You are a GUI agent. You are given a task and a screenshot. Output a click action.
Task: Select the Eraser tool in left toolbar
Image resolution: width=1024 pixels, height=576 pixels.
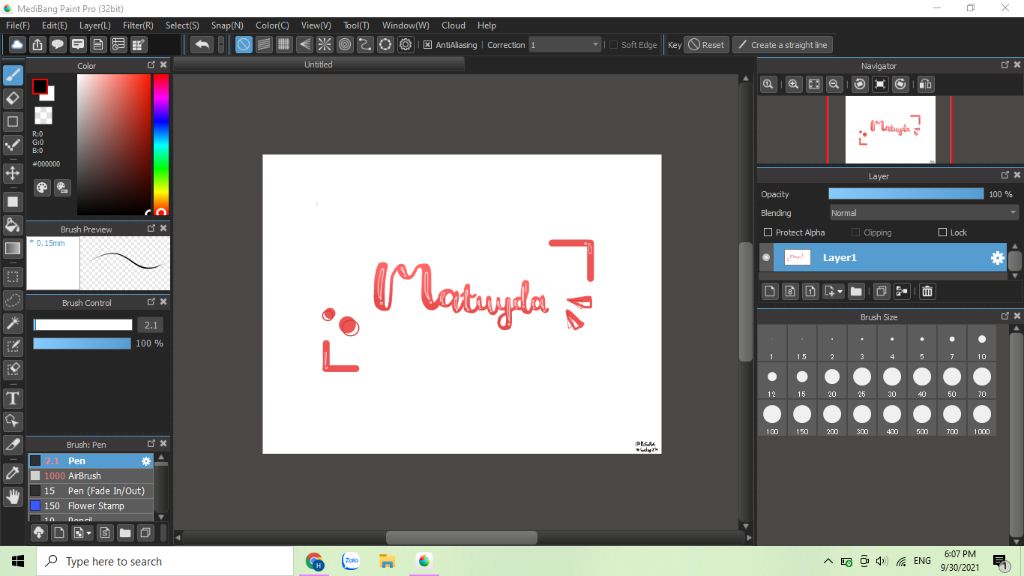click(13, 98)
